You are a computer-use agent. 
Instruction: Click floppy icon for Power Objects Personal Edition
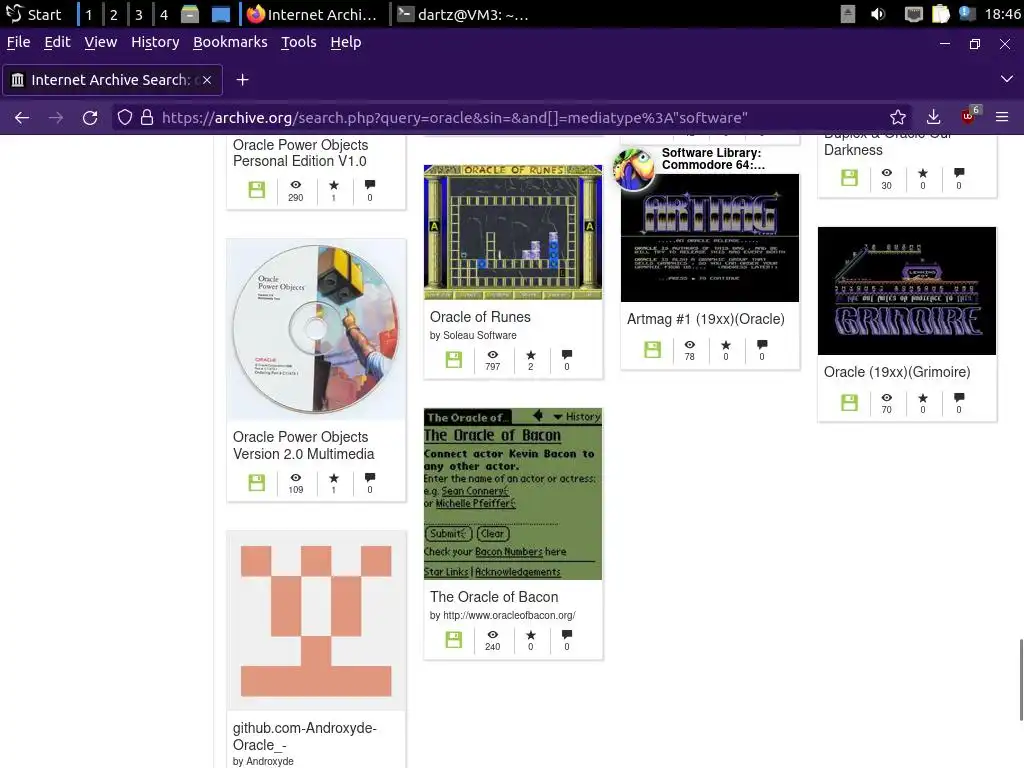(x=257, y=190)
